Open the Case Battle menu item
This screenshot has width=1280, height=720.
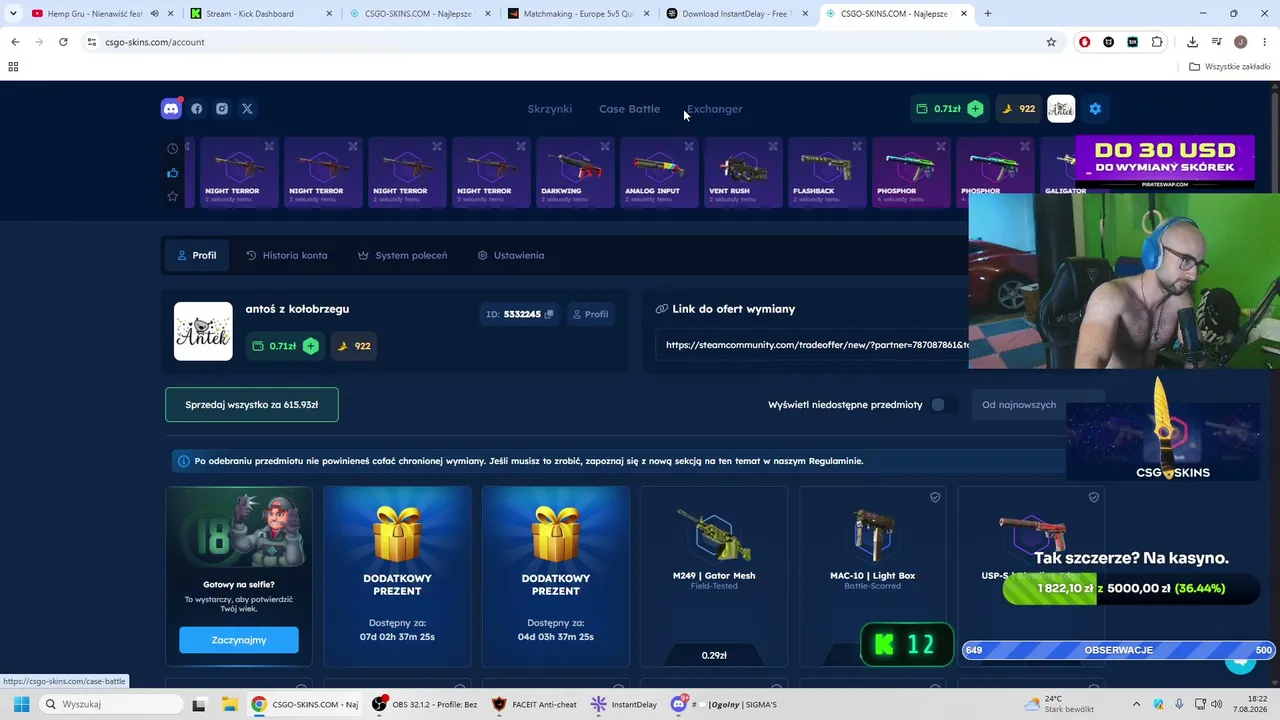pos(629,109)
